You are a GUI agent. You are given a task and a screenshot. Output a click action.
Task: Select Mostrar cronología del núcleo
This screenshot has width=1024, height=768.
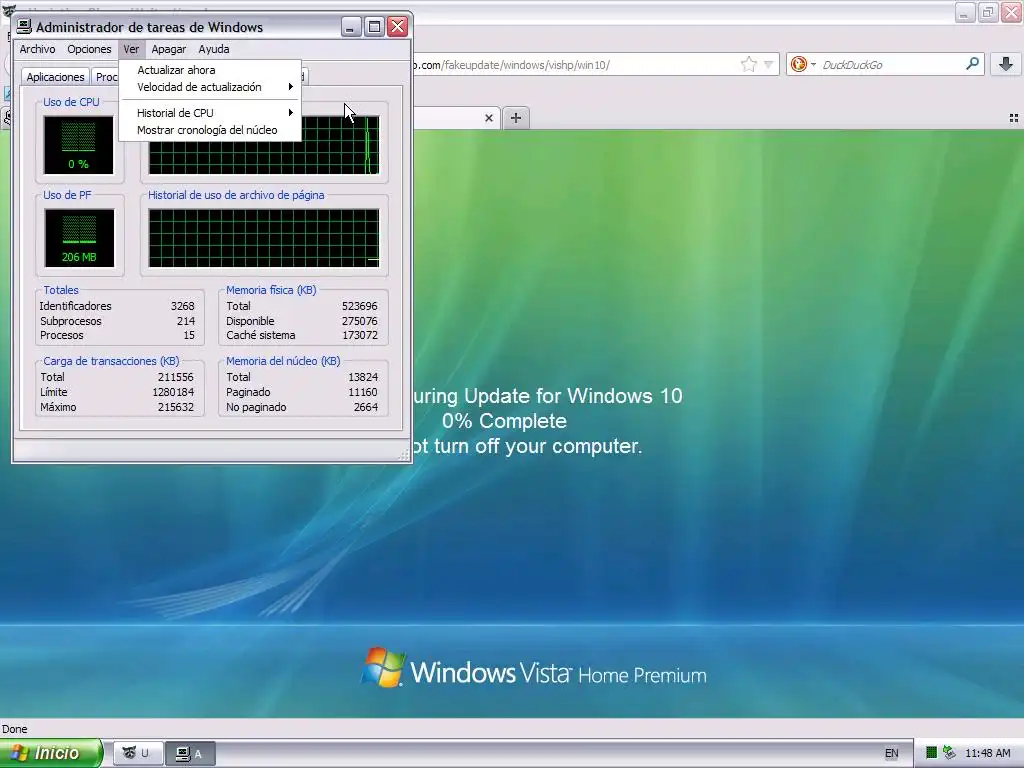pyautogui.click(x=210, y=130)
